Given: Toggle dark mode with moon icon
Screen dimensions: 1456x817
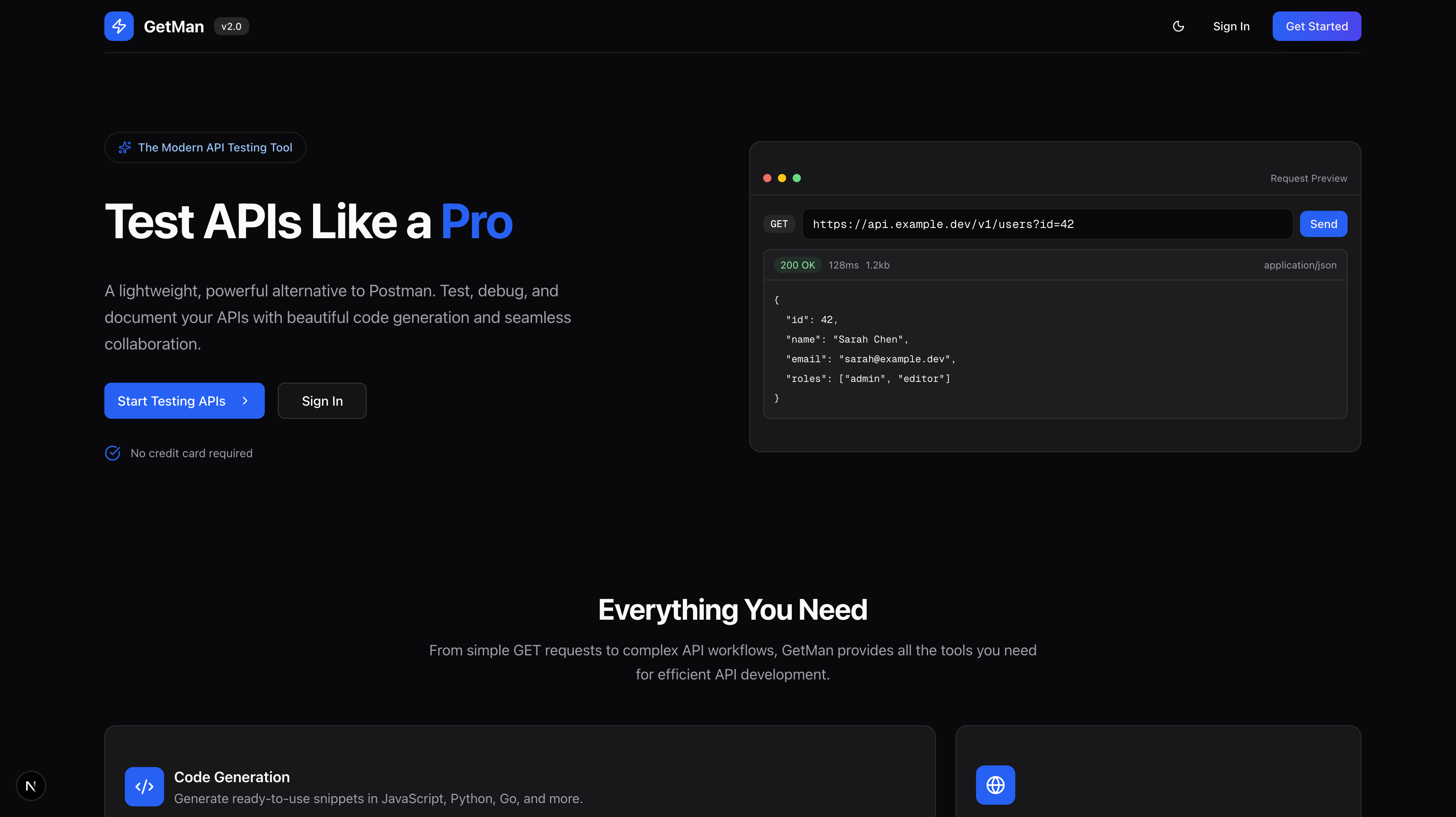Looking at the screenshot, I should click(x=1178, y=26).
